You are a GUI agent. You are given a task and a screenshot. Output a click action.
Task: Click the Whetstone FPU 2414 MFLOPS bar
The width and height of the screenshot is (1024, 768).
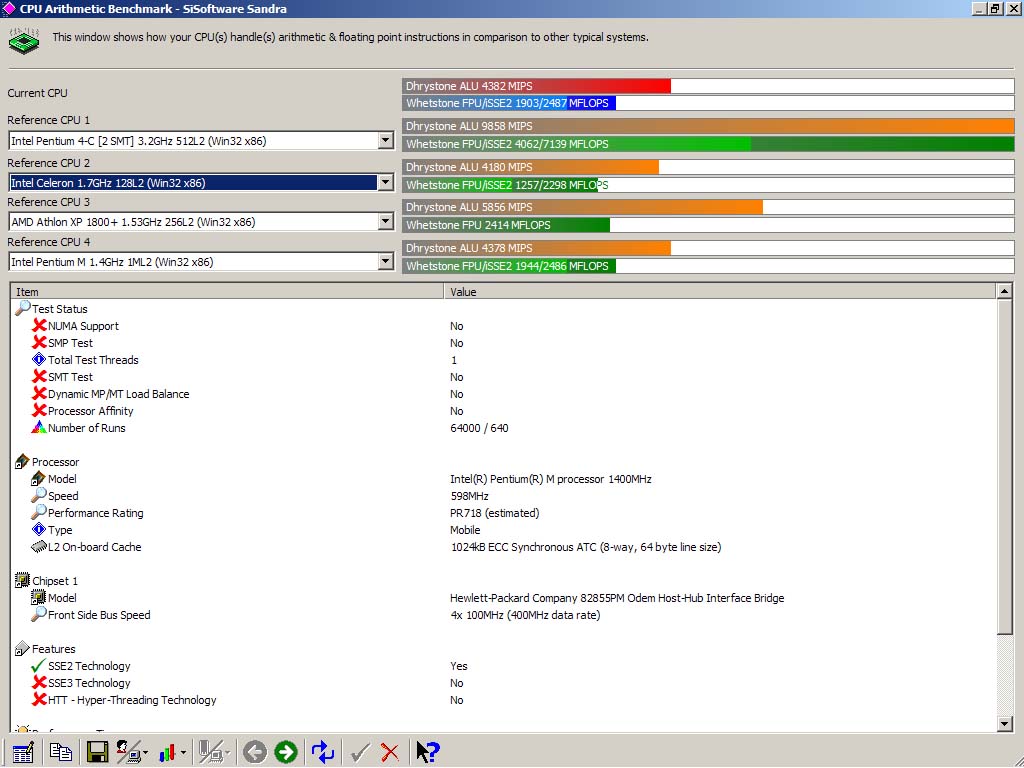tap(506, 225)
